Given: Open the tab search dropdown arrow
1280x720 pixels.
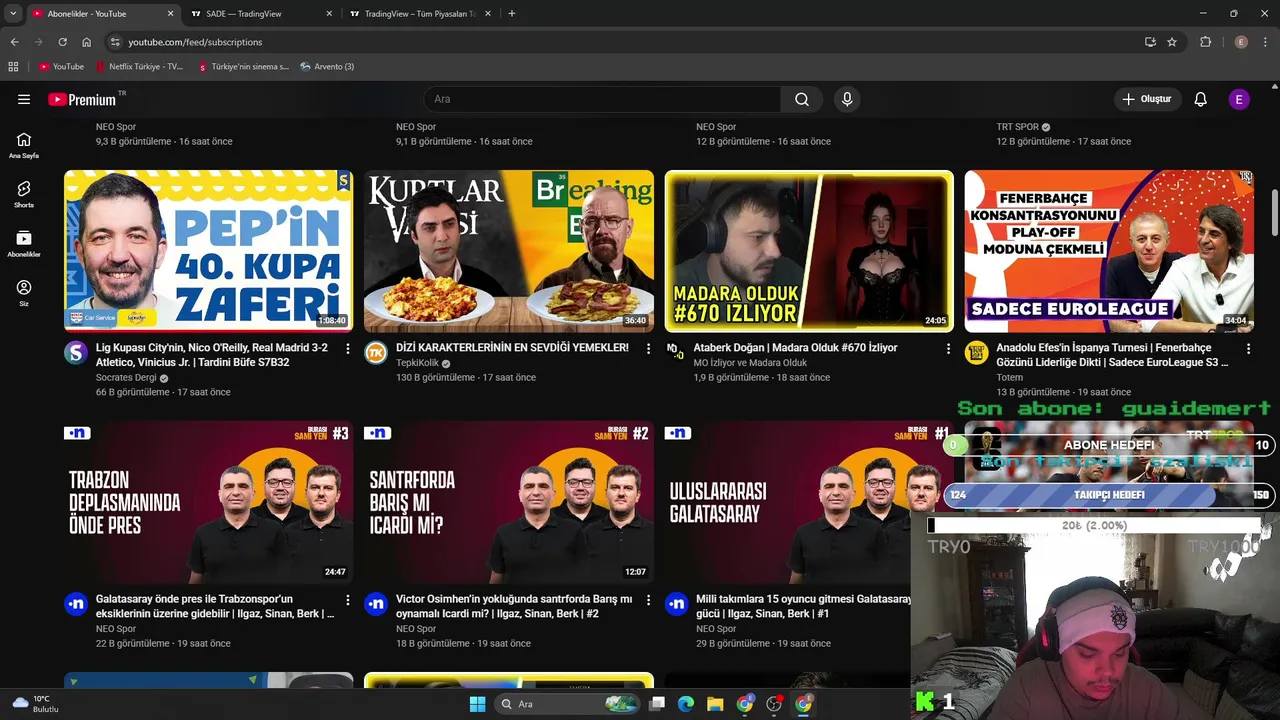Looking at the screenshot, I should pyautogui.click(x=13, y=13).
